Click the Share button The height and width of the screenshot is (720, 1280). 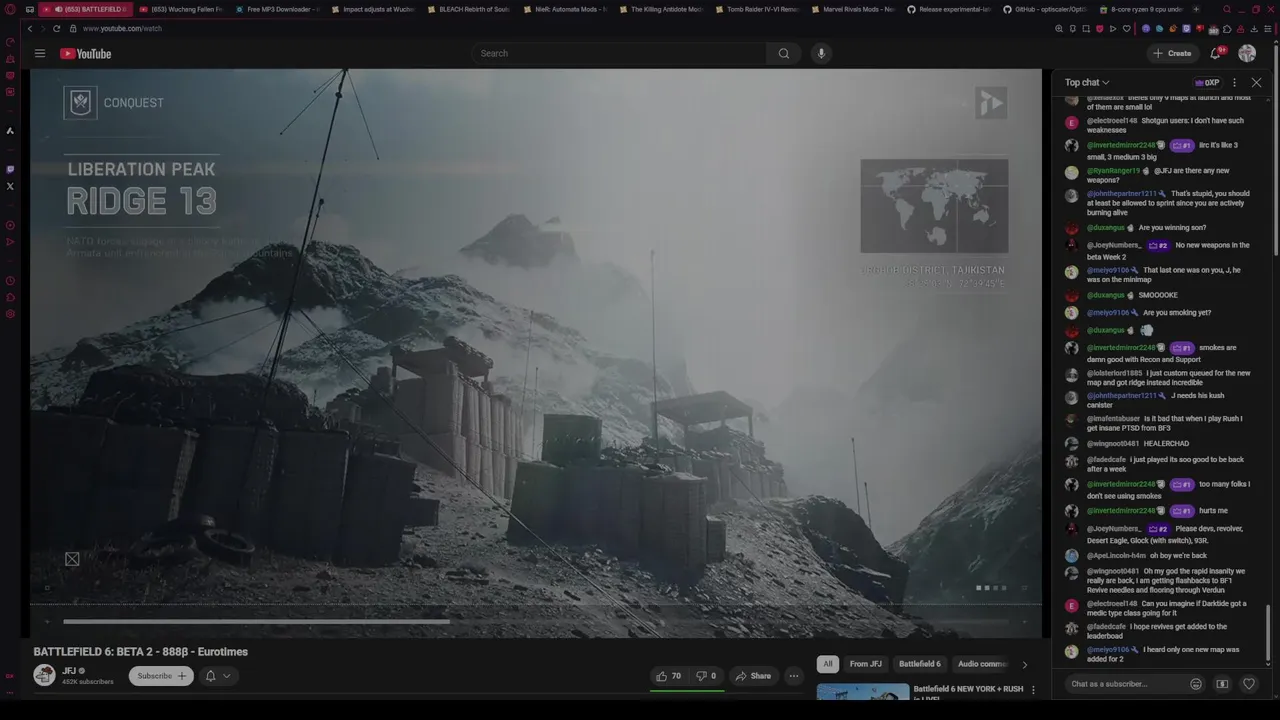(x=754, y=676)
